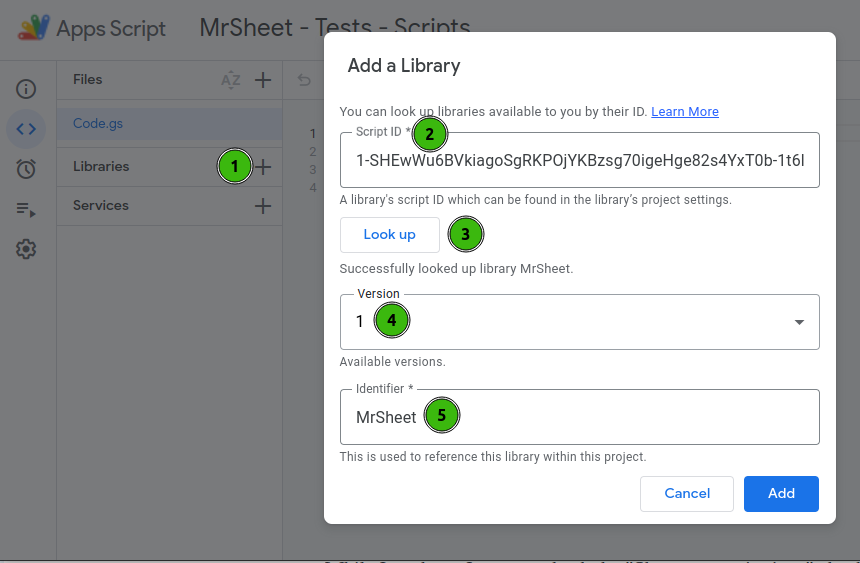Click the Services section label
The height and width of the screenshot is (563, 860).
point(101,205)
